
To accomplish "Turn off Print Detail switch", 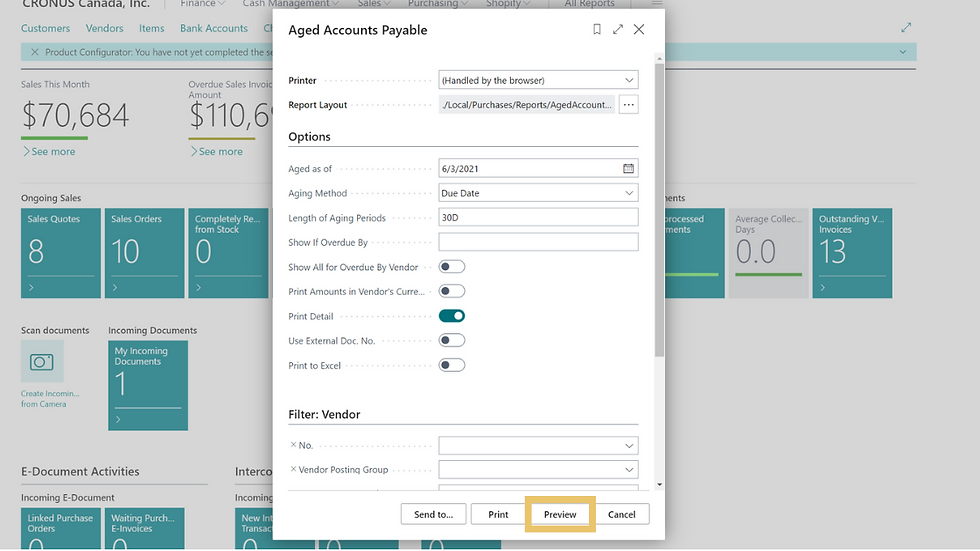I will (452, 316).
